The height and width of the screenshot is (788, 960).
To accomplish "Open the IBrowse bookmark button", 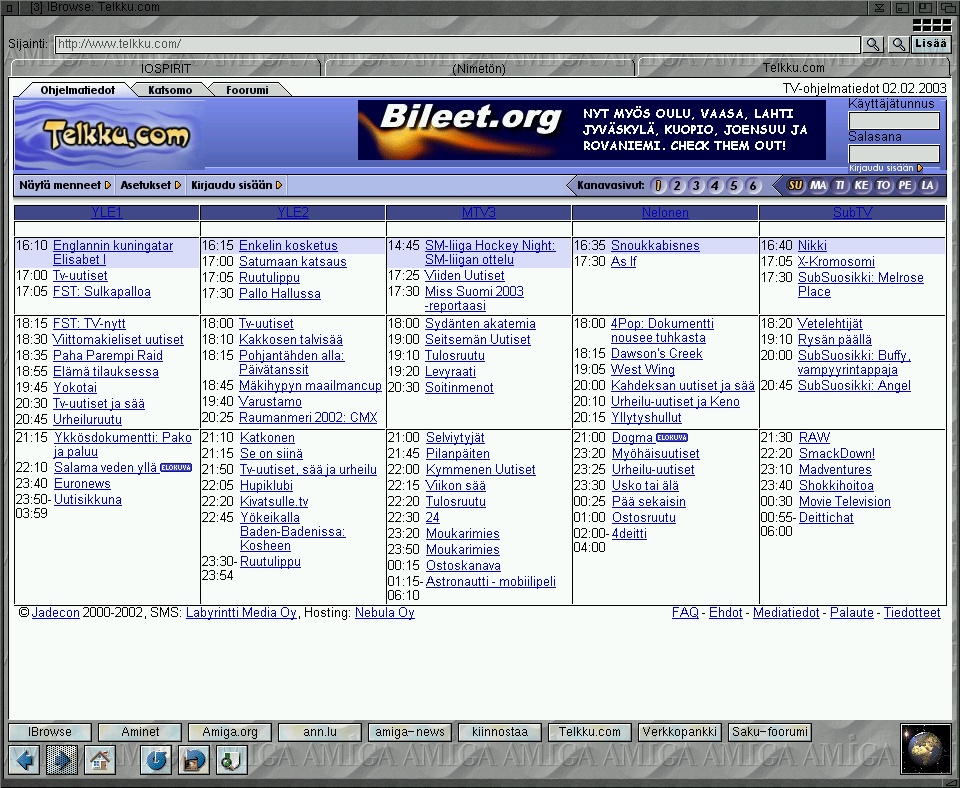I will point(50,732).
